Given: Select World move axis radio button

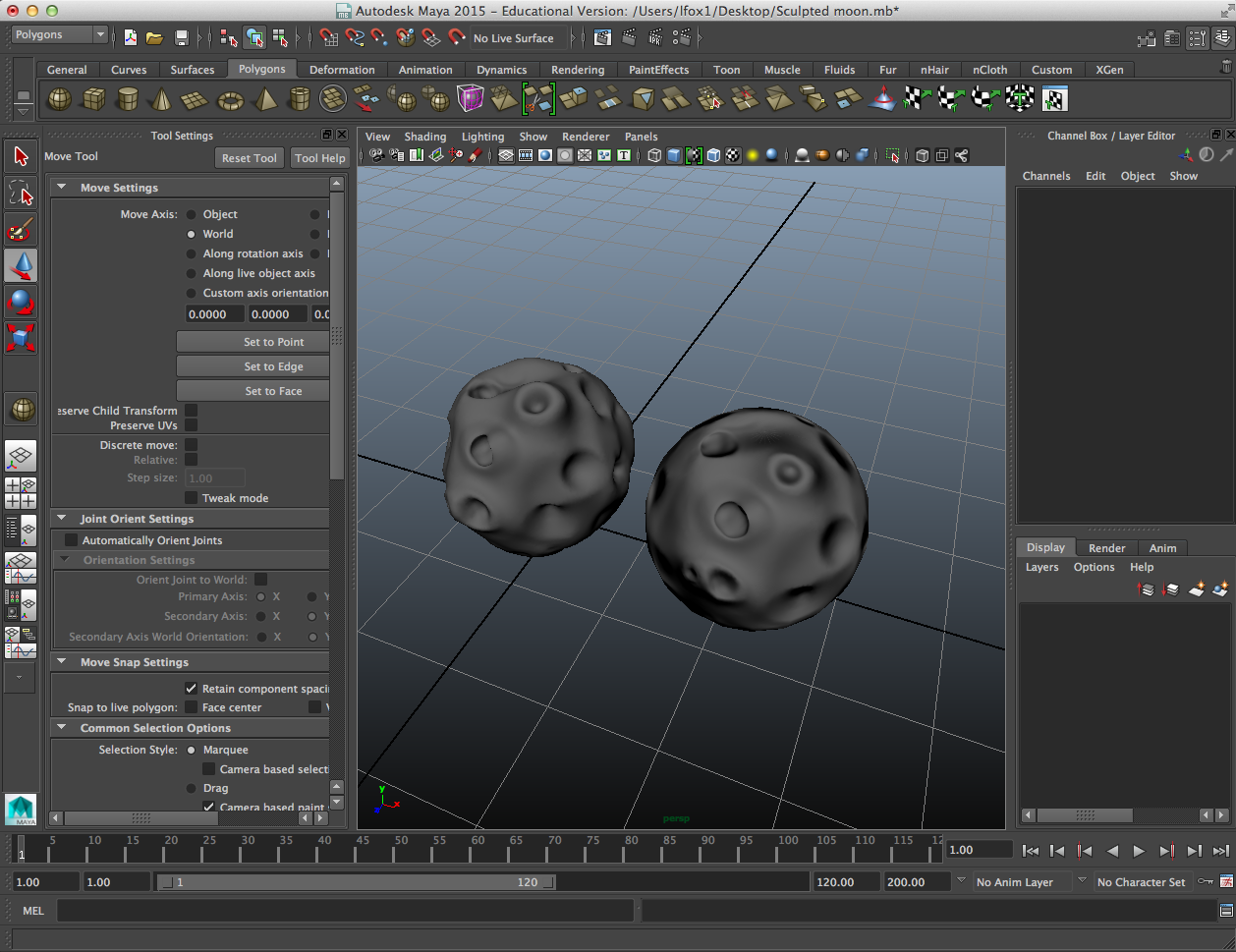Looking at the screenshot, I should tap(192, 234).
